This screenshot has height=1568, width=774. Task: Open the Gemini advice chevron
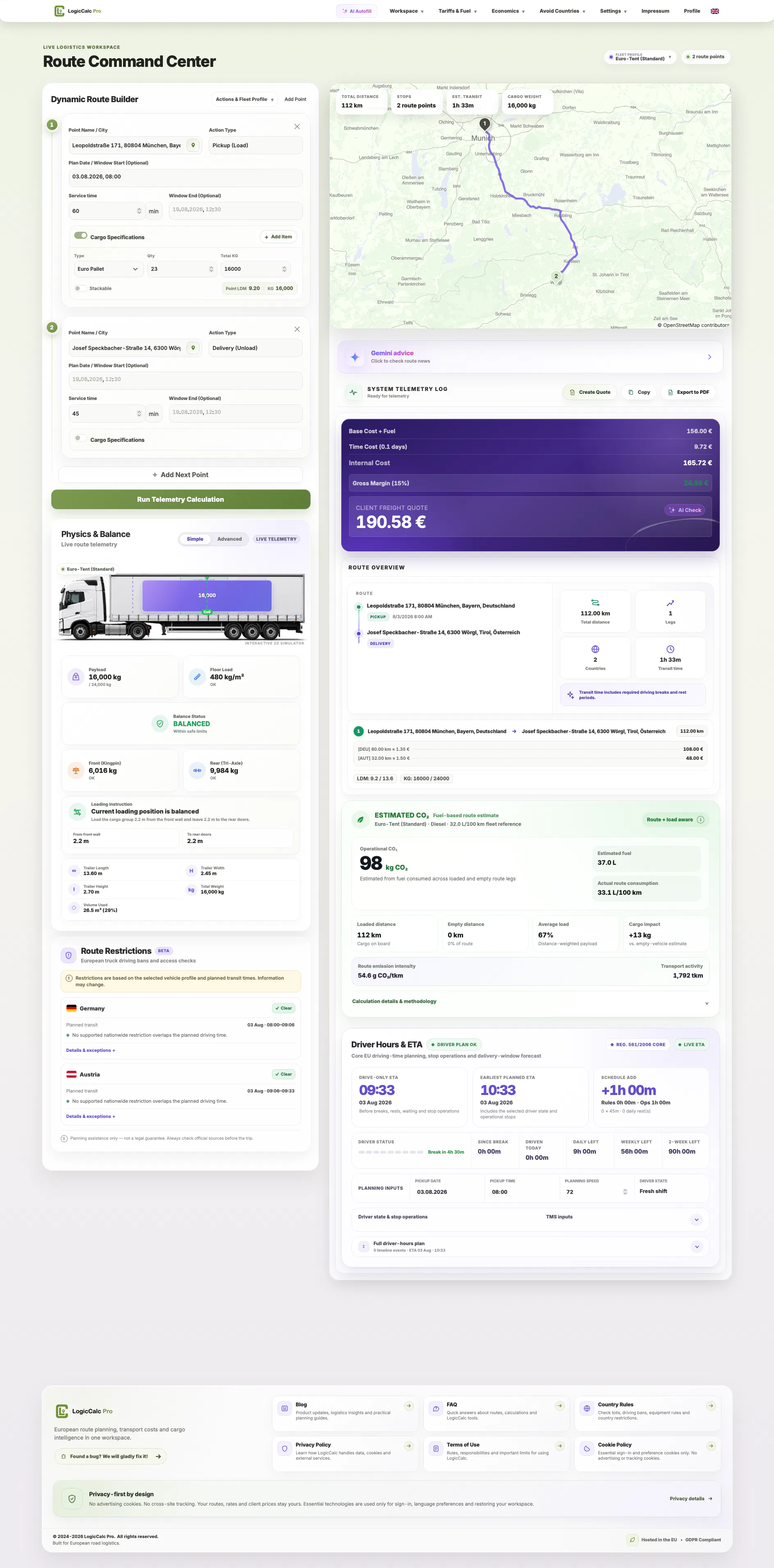(710, 357)
